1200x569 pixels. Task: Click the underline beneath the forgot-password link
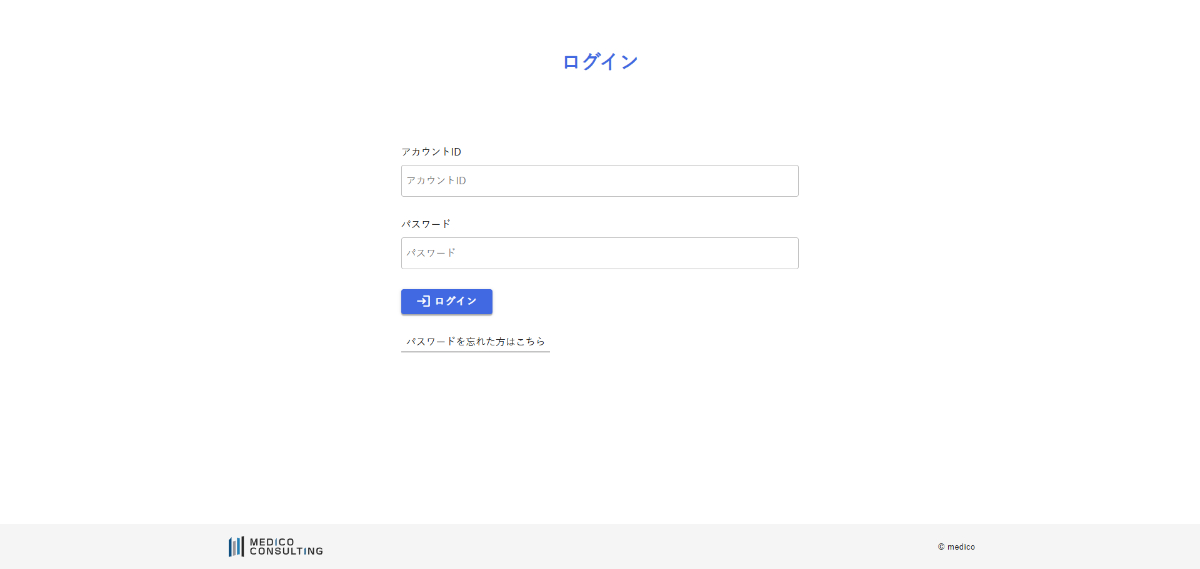475,351
